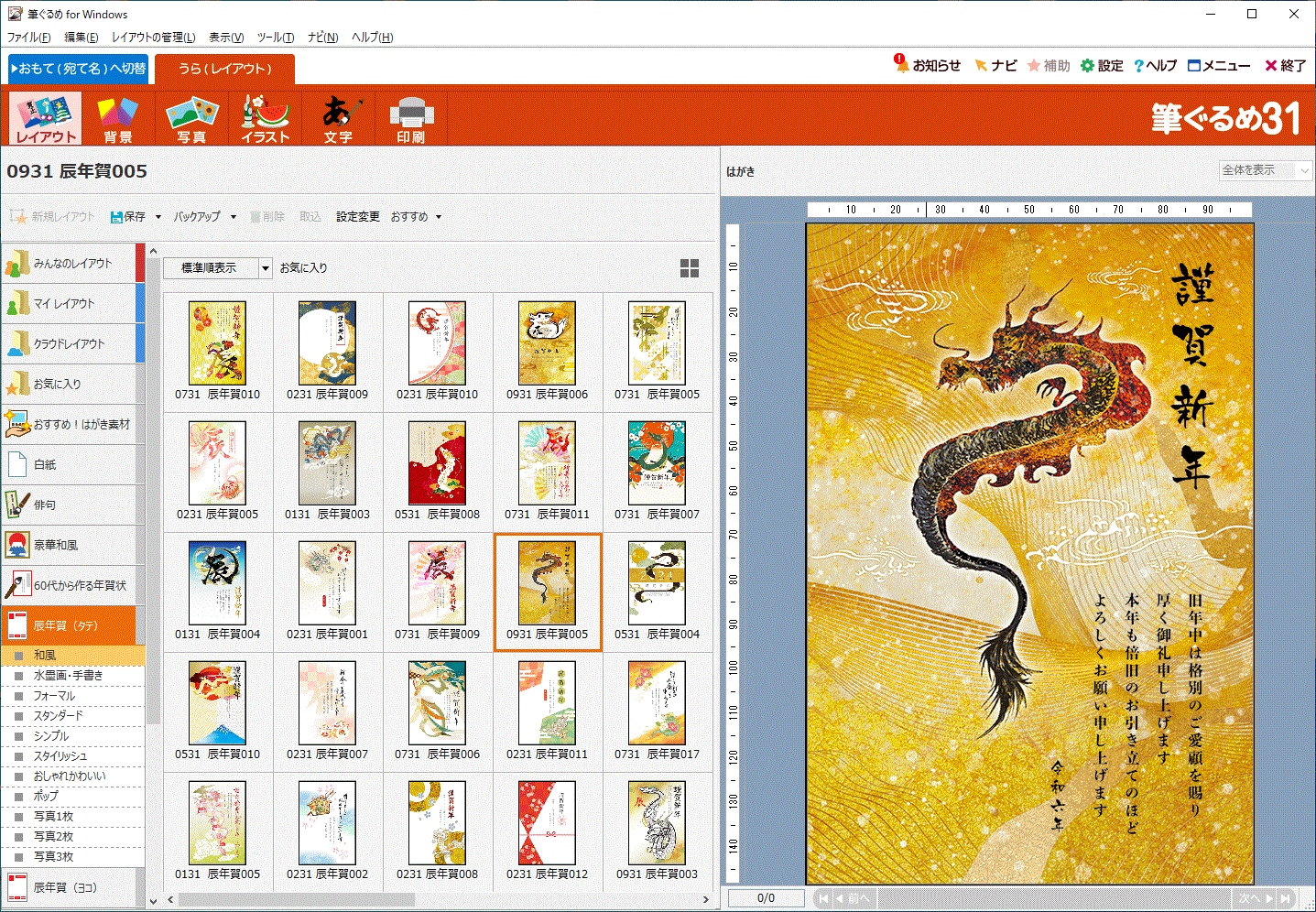This screenshot has width=1316, height=912.
Task: Open the 印刷 print tool
Action: (x=411, y=118)
